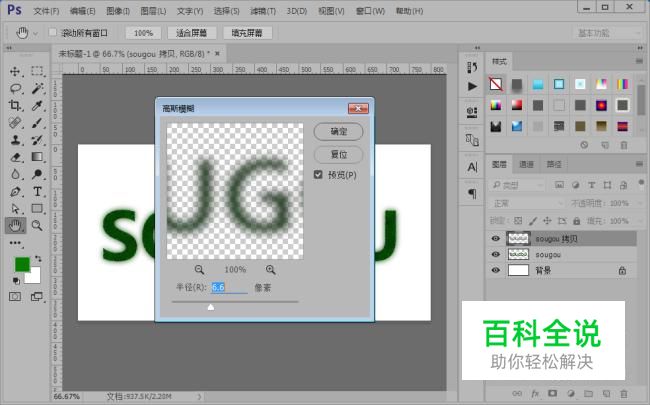The height and width of the screenshot is (405, 650).
Task: Click 复位 in the 高斯模糊 dialog
Action: (338, 155)
